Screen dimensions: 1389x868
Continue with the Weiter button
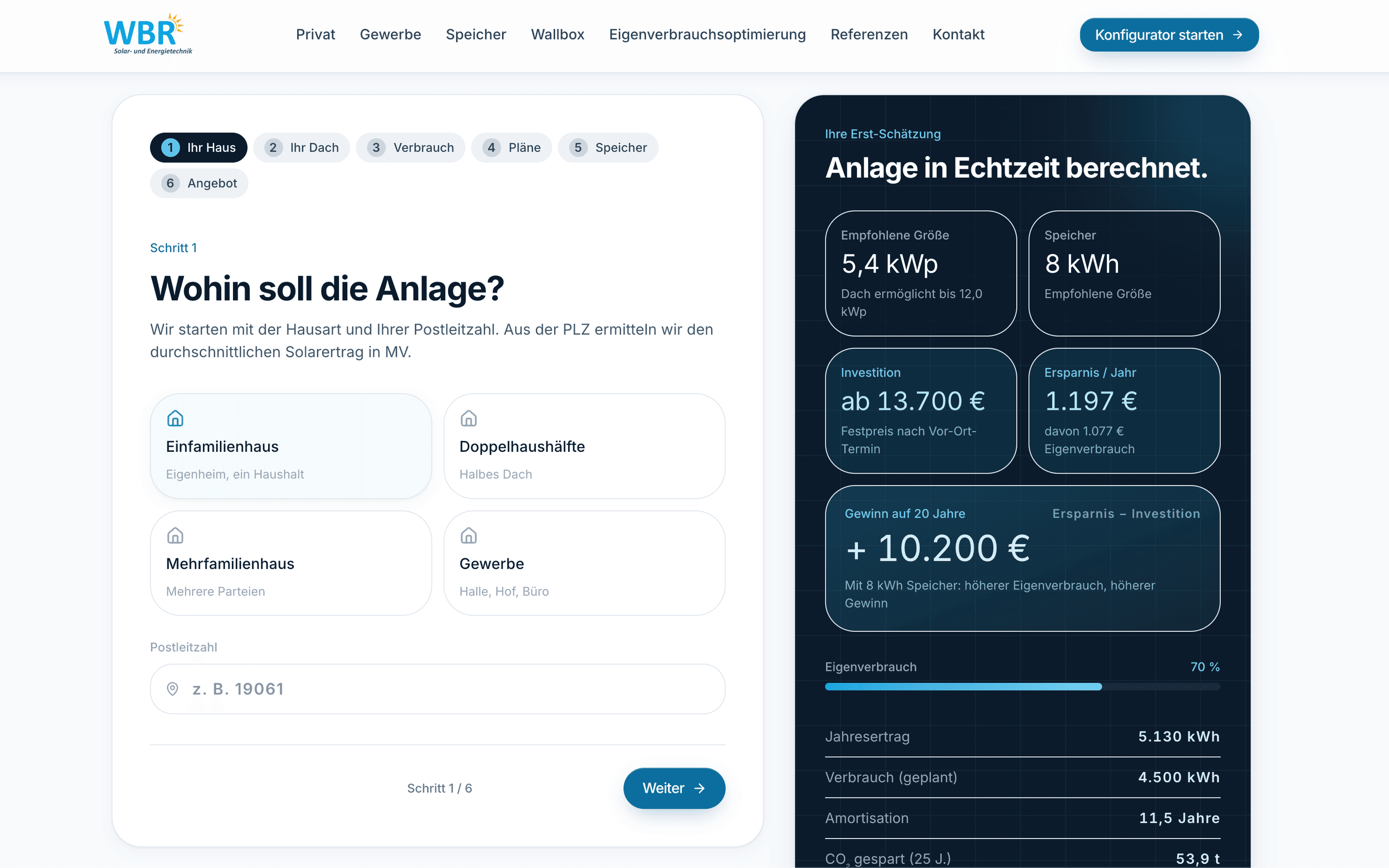click(x=674, y=788)
